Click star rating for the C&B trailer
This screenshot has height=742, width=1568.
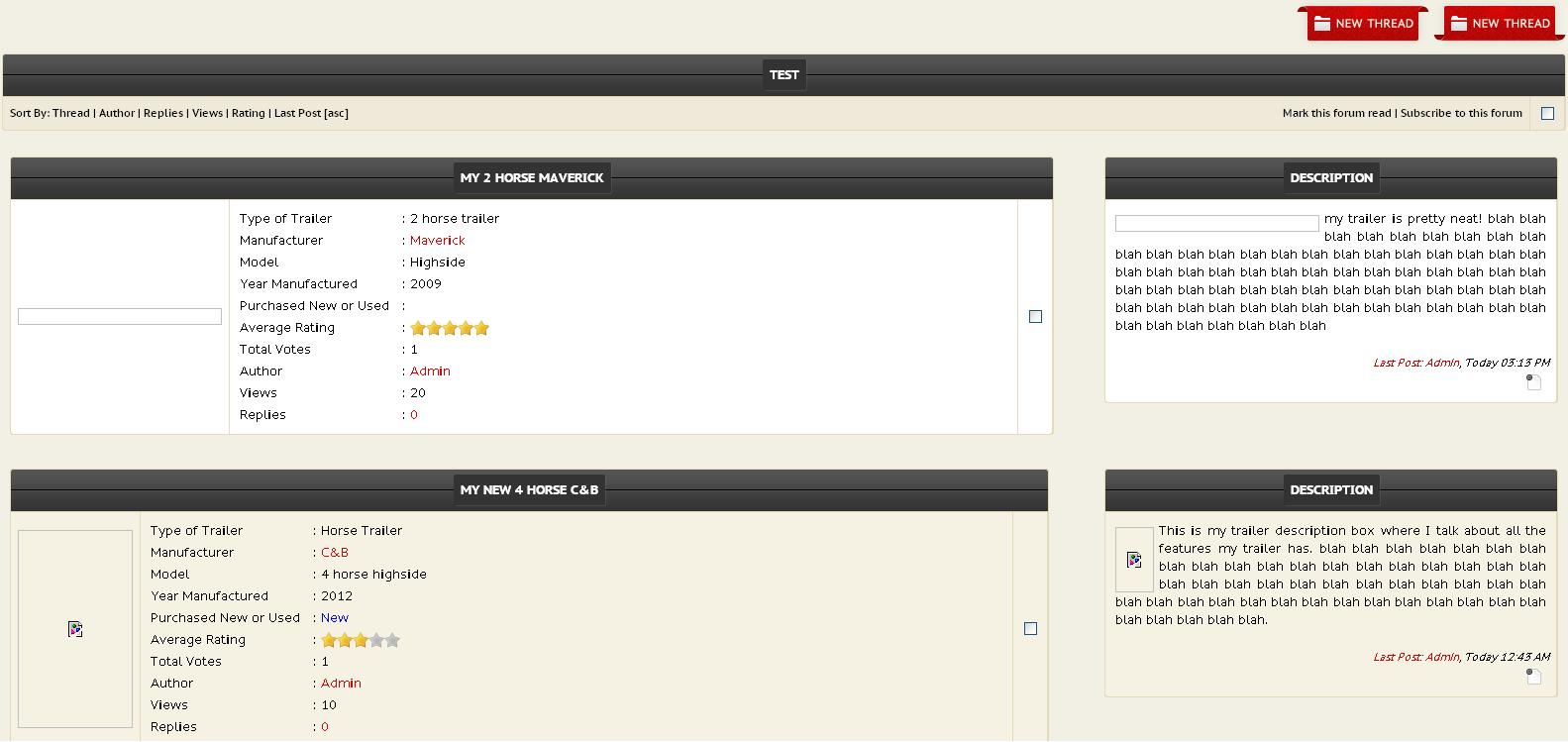point(361,641)
